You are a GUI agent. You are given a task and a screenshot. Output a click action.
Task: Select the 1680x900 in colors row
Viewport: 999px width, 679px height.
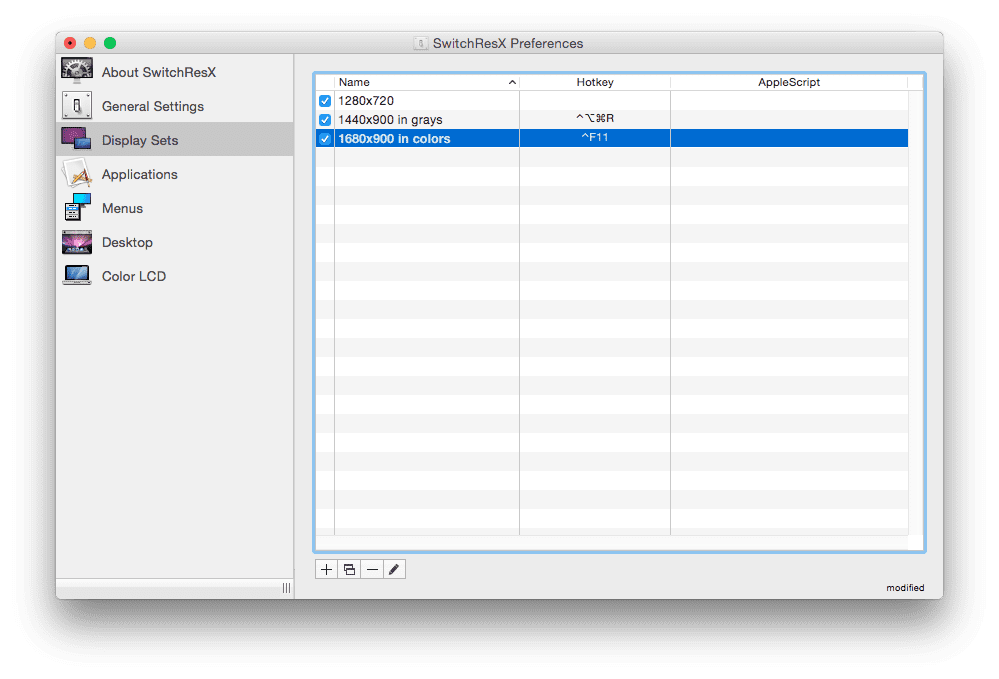(x=612, y=138)
